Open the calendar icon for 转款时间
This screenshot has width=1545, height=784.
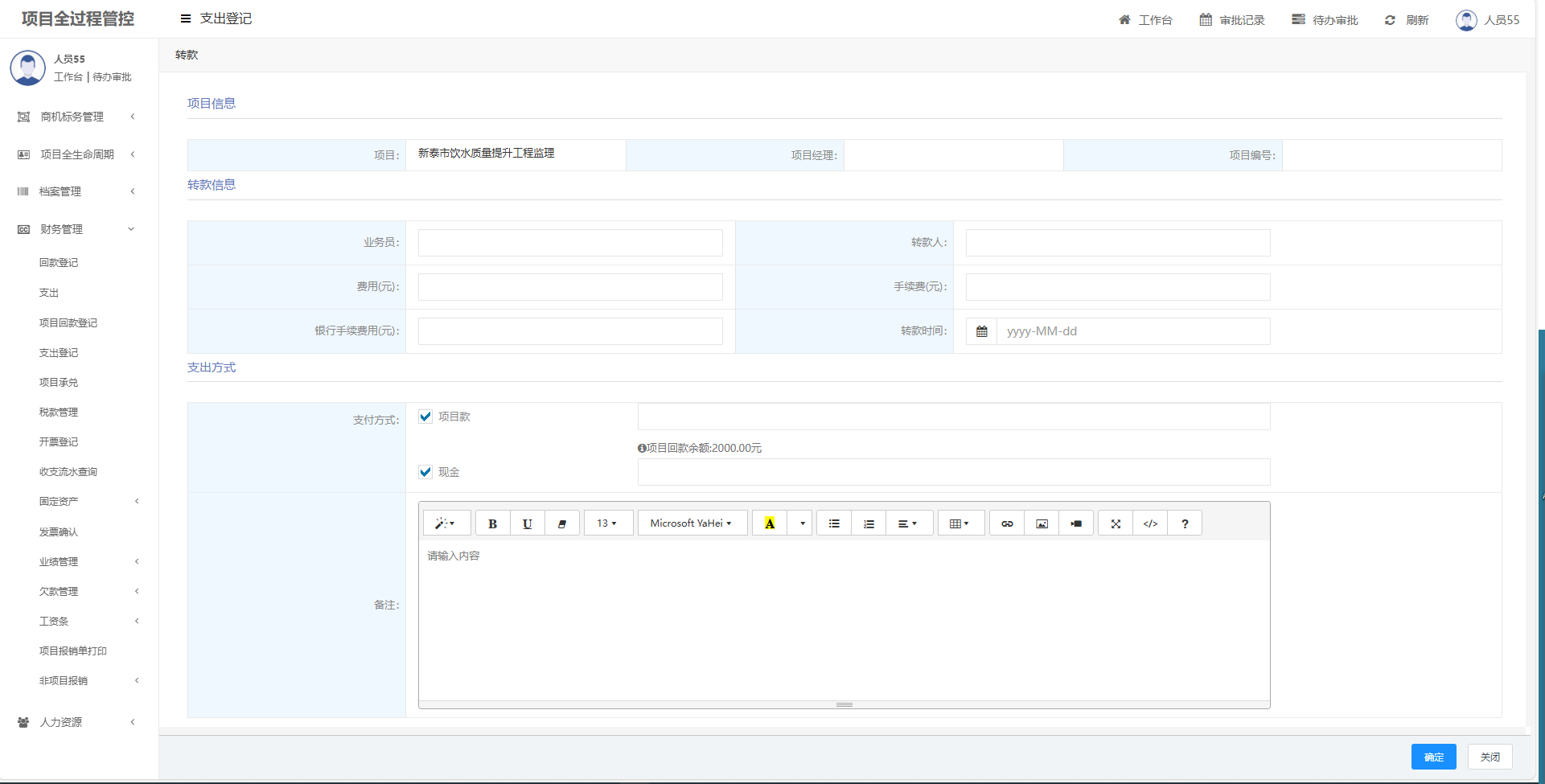(981, 331)
